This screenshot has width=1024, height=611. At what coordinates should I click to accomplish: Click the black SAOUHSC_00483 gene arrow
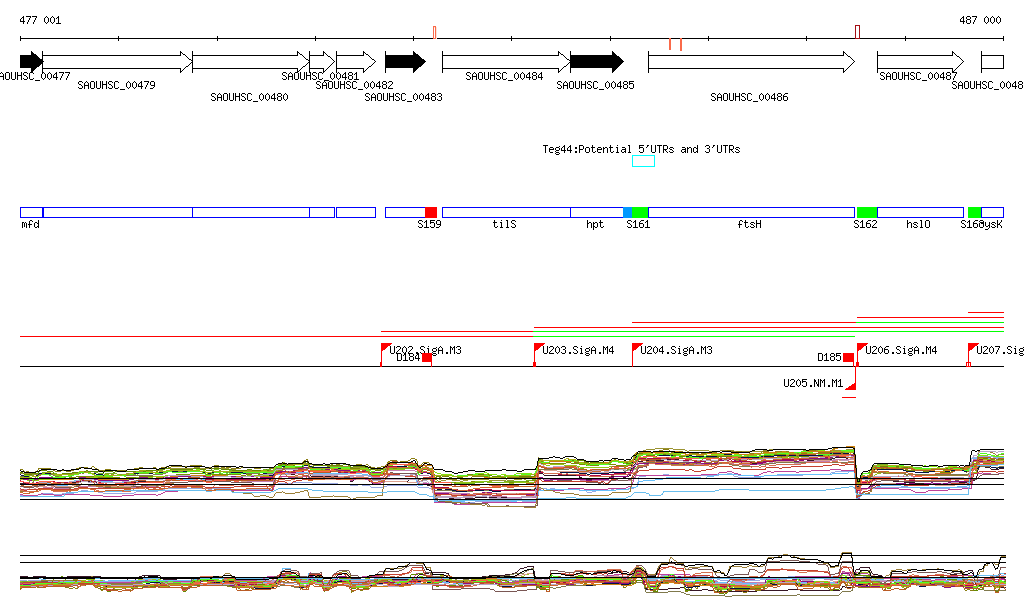click(405, 62)
